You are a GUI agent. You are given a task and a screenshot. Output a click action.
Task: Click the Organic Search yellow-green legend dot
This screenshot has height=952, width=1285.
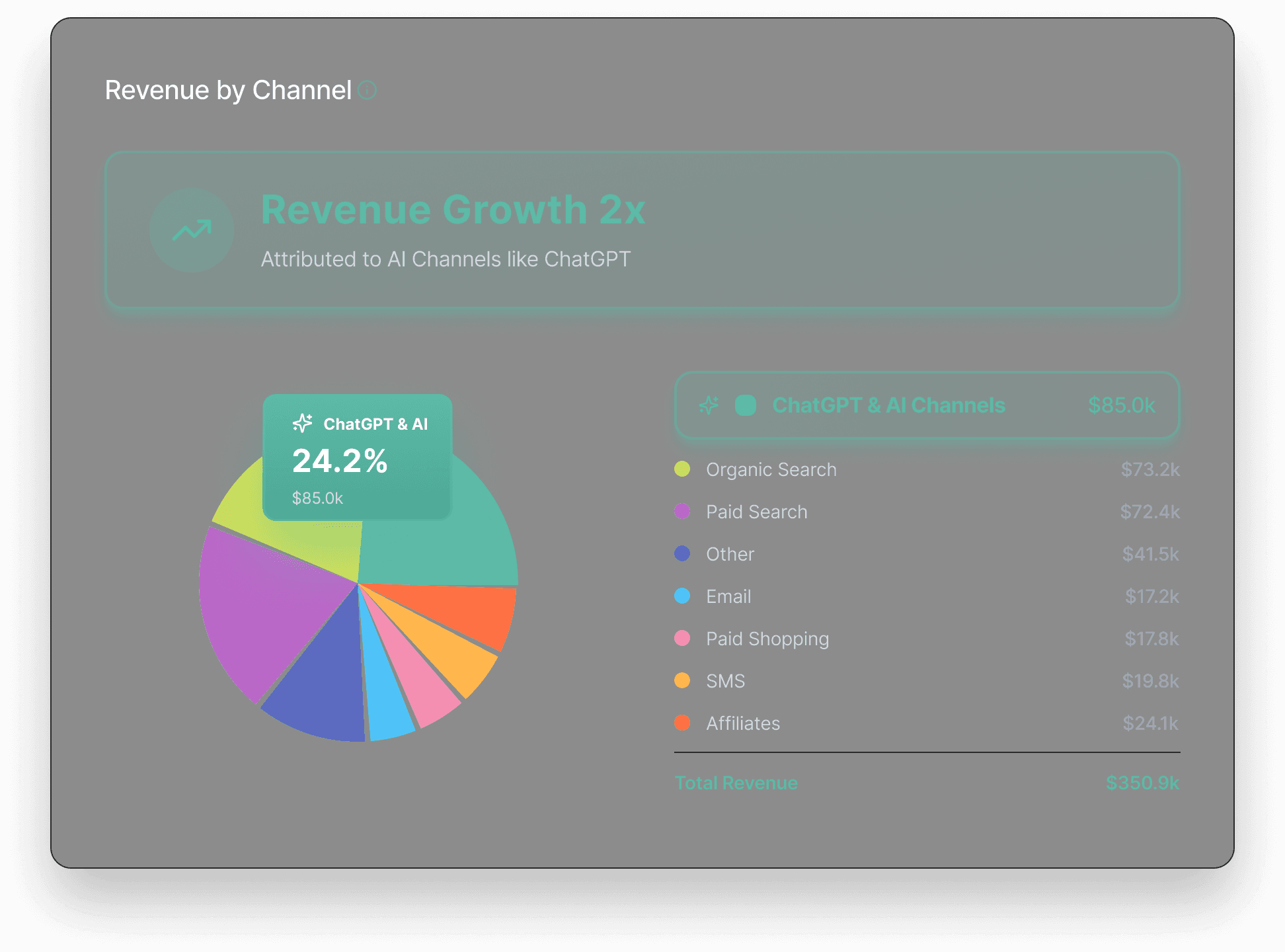pos(682,469)
